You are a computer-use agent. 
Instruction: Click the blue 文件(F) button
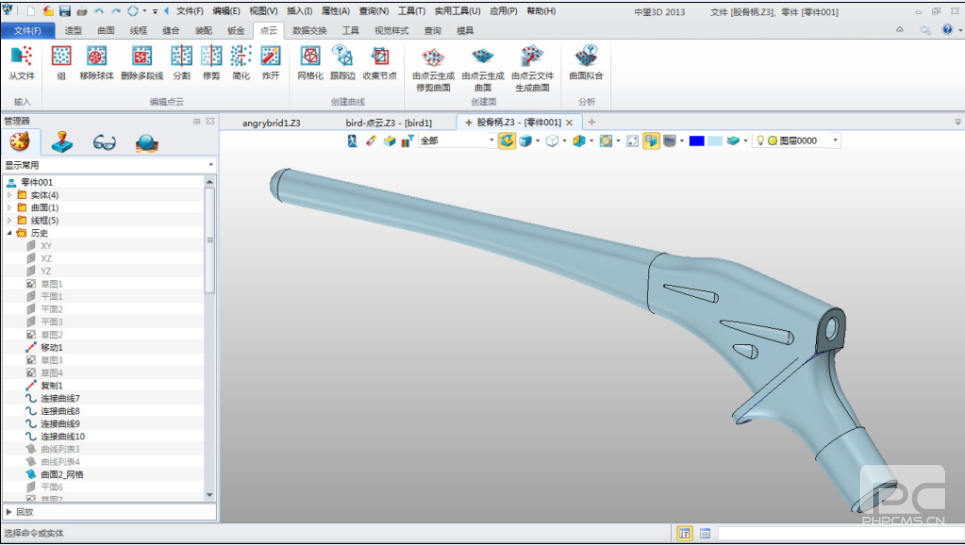27,31
